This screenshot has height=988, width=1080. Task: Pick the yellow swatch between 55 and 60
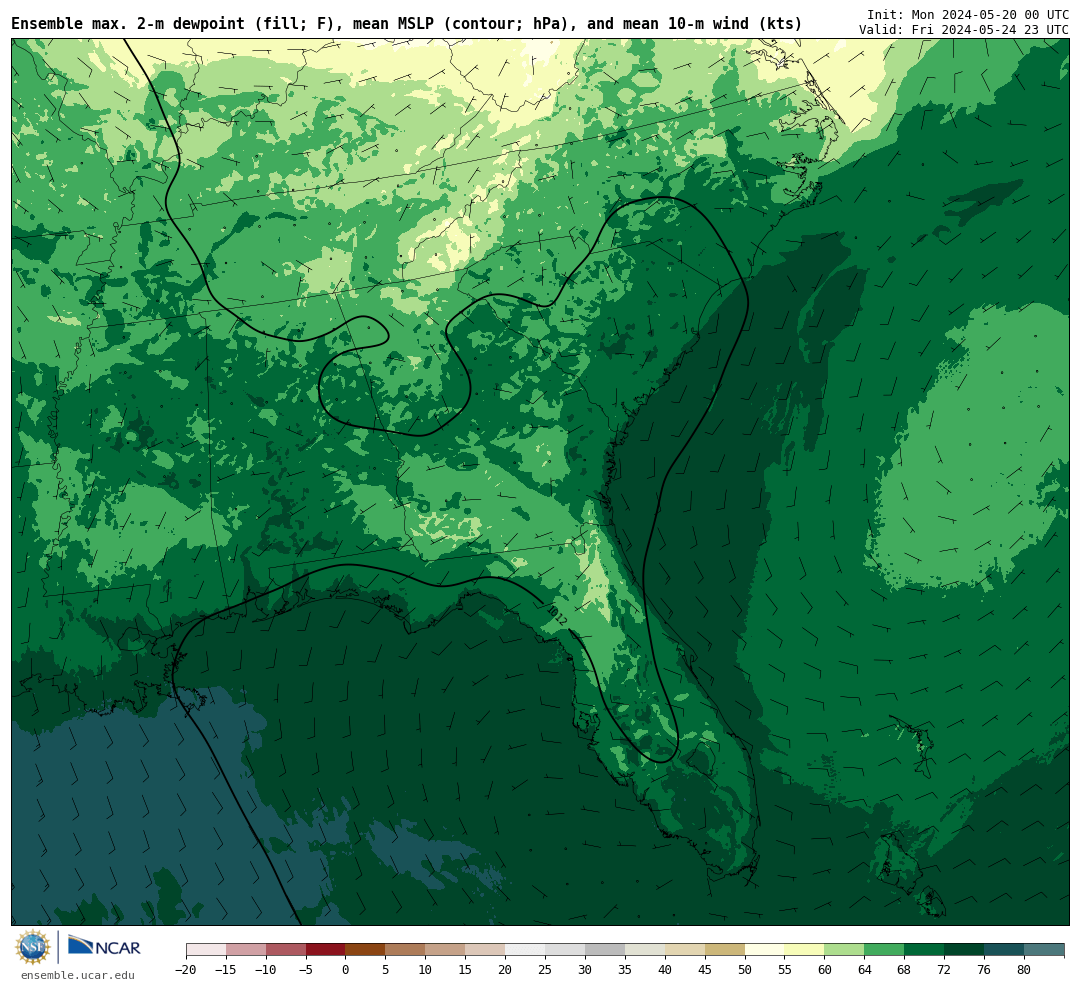coord(805,950)
